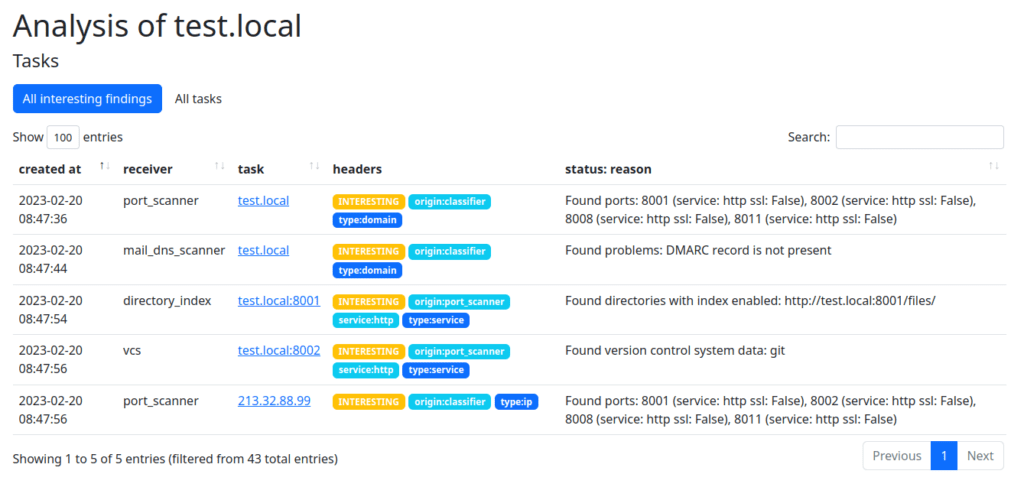
Task: Select All interesting findings tab
Action: pyautogui.click(x=87, y=99)
